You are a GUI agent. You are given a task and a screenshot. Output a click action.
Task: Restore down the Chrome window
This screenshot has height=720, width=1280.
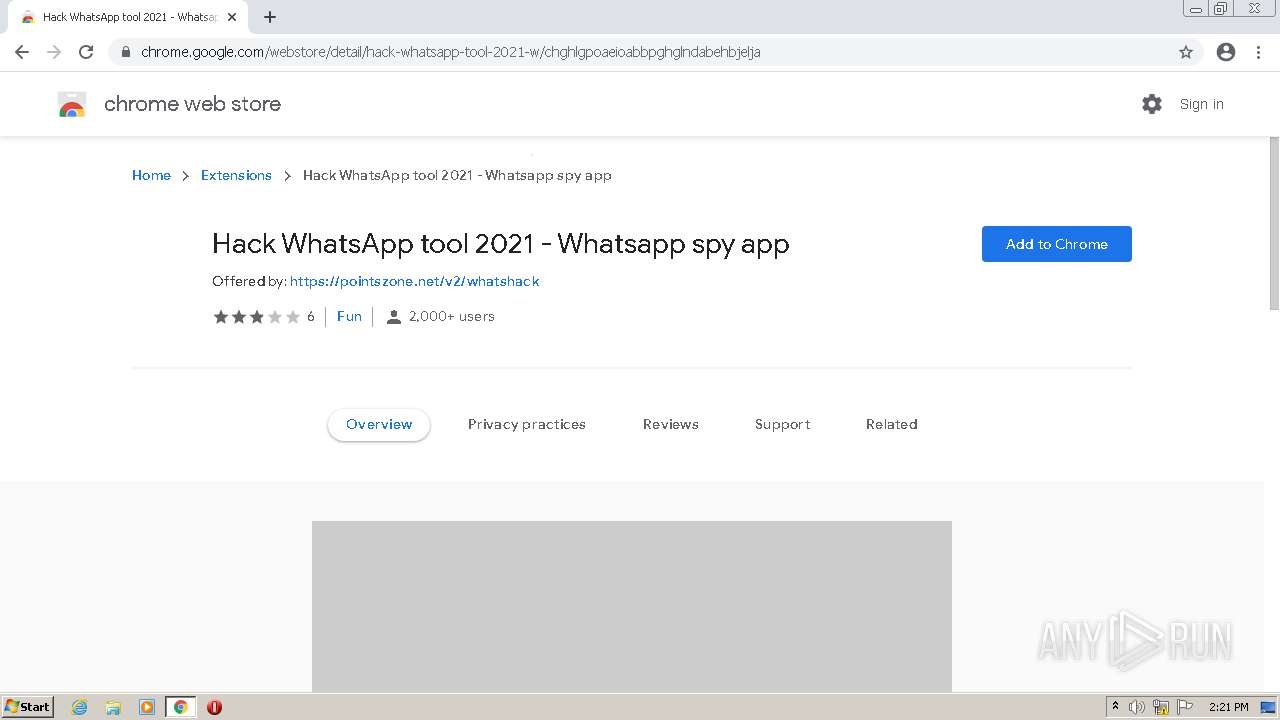tap(1221, 9)
